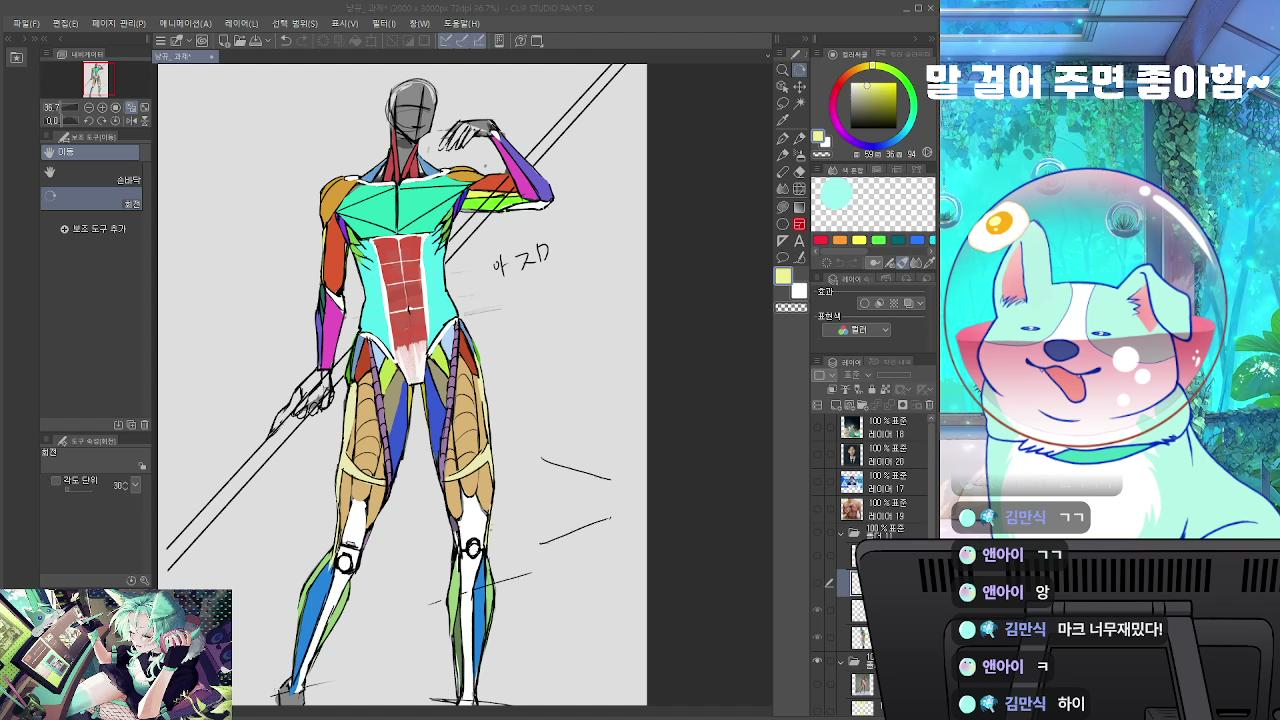Toggle visibility of 레이어 18

pos(818,428)
